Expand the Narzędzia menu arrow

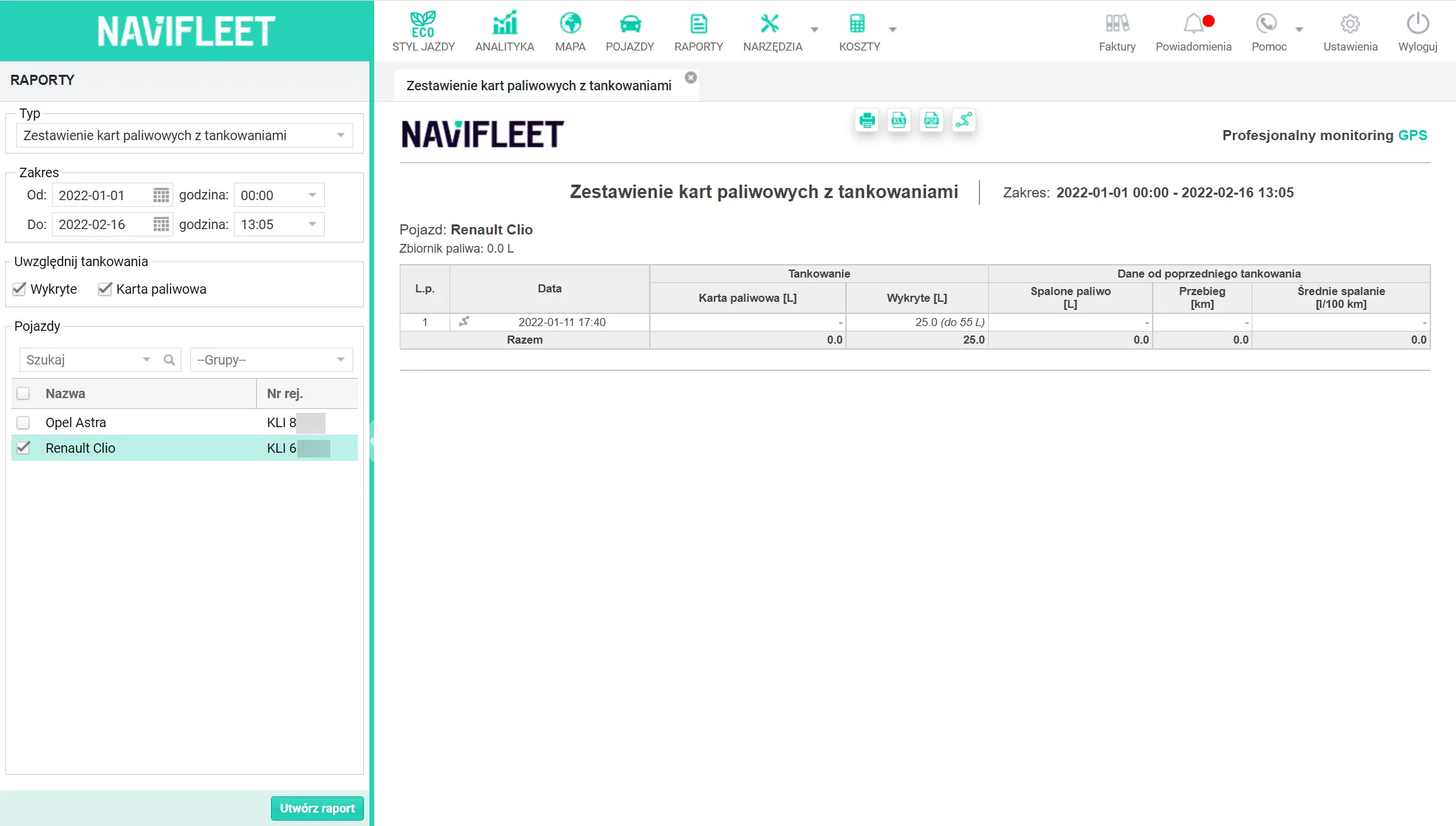(814, 30)
